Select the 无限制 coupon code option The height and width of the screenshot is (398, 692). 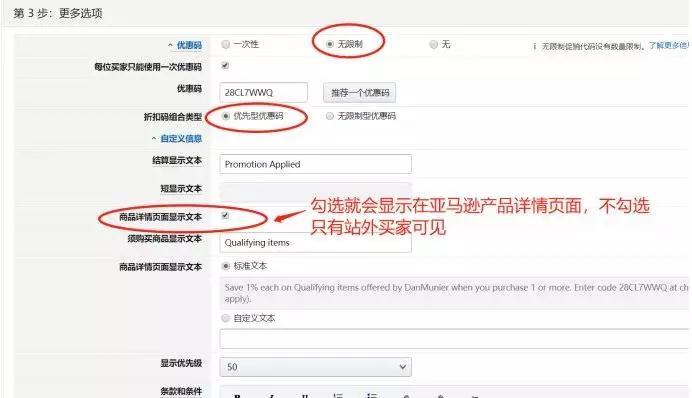click(x=330, y=44)
